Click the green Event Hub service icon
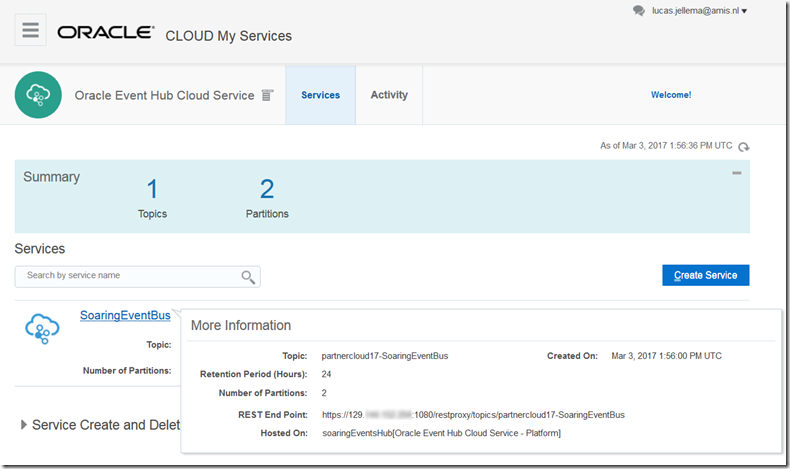This screenshot has height=469, width=790. (x=39, y=95)
